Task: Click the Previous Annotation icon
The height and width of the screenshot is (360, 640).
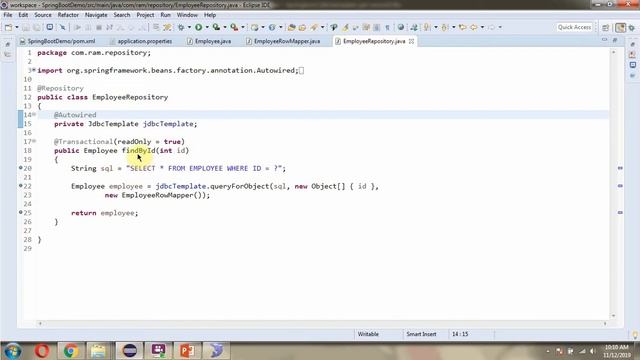Action: click(x=444, y=27)
